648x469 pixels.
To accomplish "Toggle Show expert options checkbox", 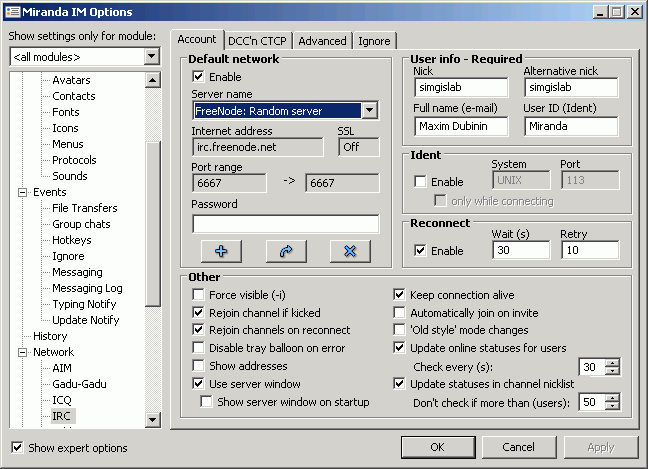I will (17, 448).
